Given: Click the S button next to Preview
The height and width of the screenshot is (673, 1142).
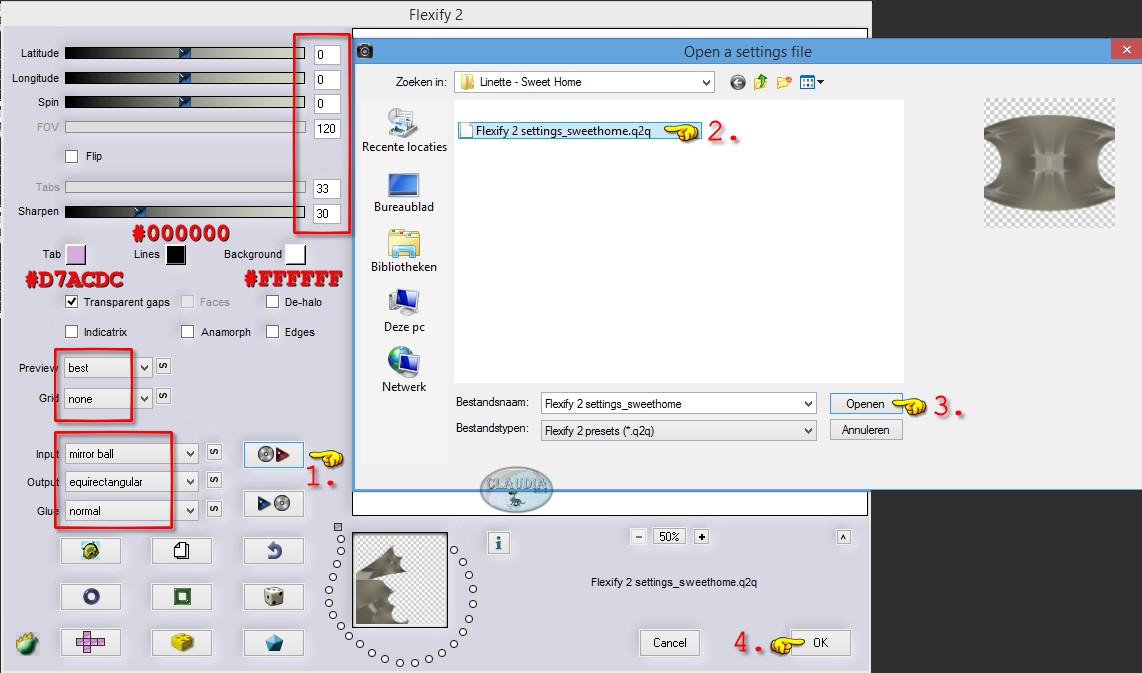Looking at the screenshot, I should point(163,366).
